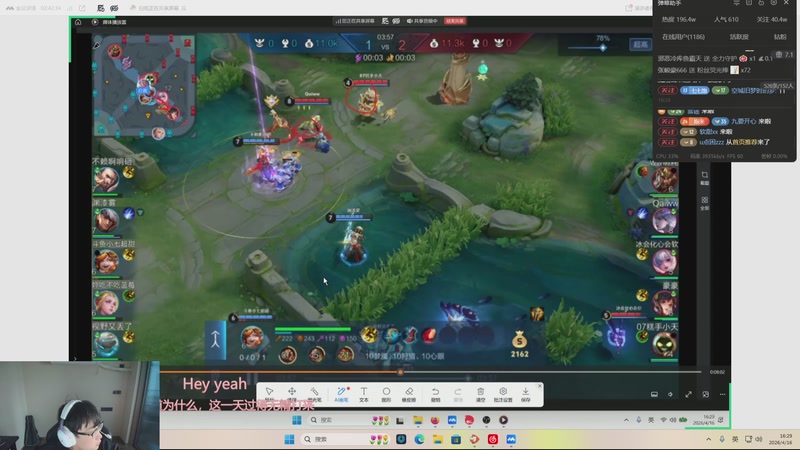800x450 pixels.
Task: Click the 超高 quality button
Action: (640, 45)
